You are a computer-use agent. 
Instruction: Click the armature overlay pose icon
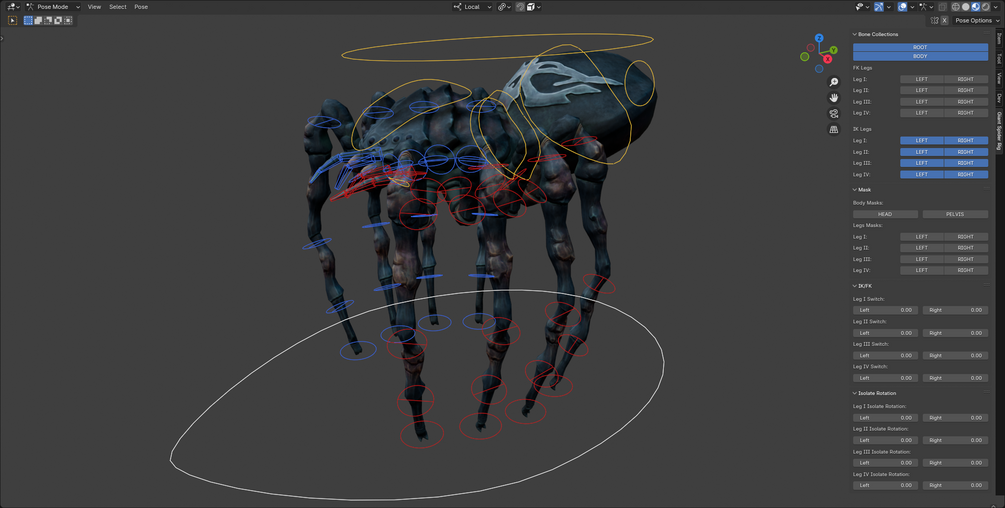pyautogui.click(x=923, y=7)
